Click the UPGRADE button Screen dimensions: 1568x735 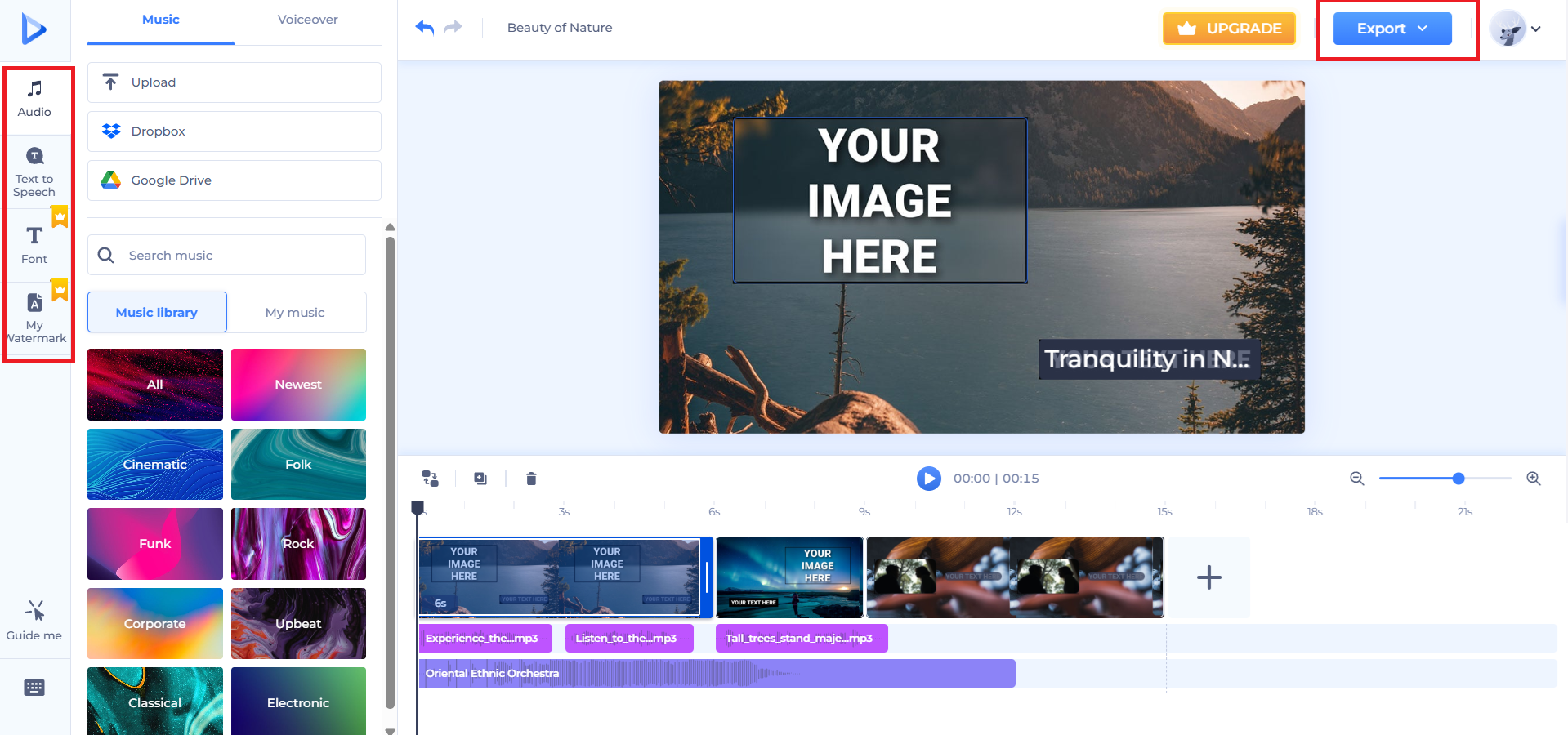pyautogui.click(x=1230, y=29)
